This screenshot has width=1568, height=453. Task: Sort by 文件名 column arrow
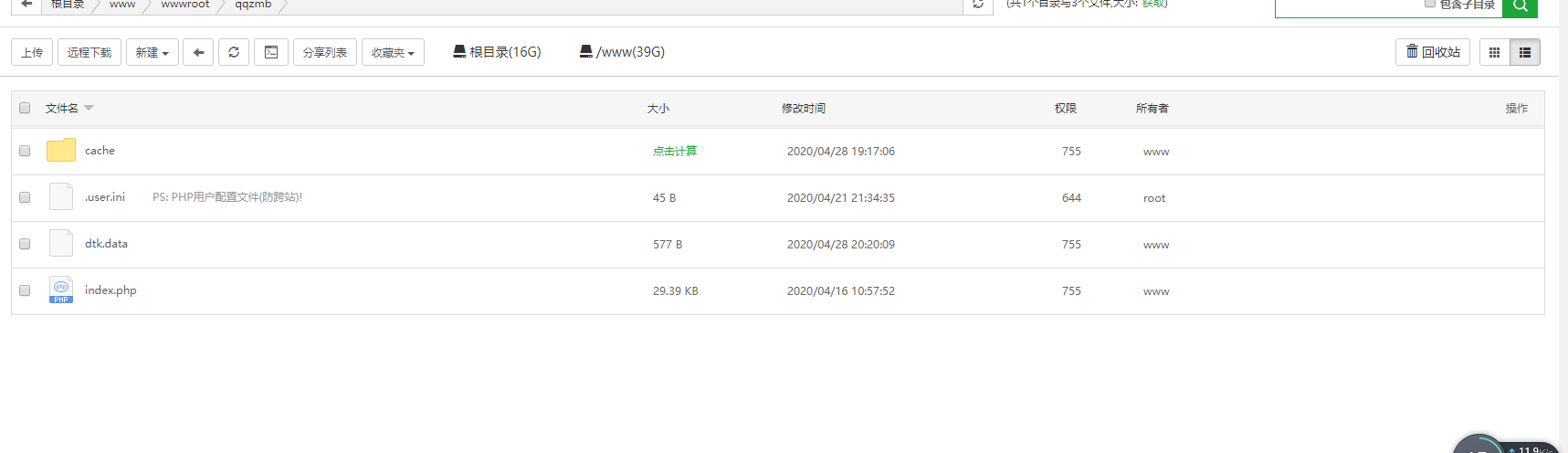click(89, 108)
